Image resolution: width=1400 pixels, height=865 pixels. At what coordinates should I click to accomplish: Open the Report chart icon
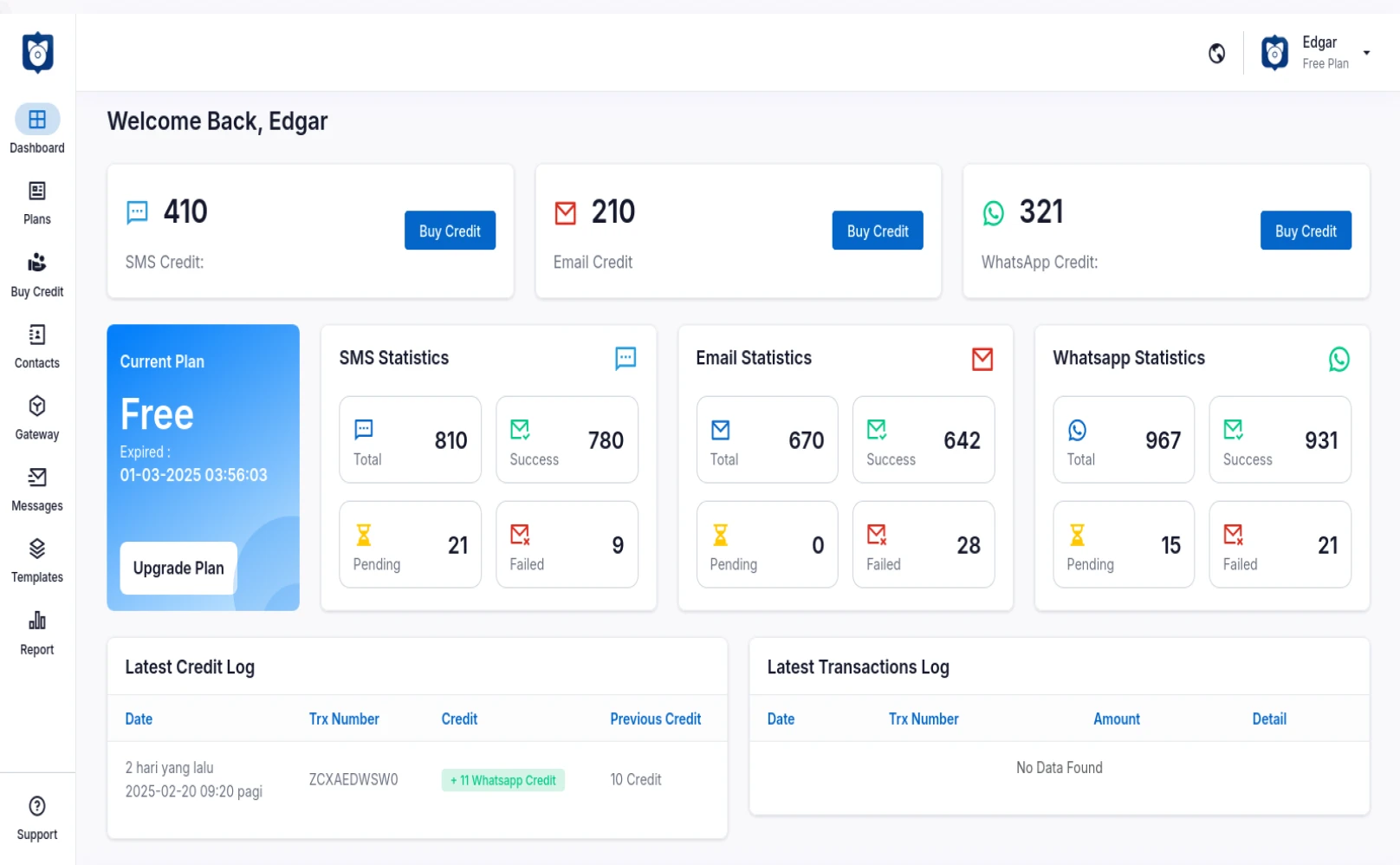tap(37, 621)
